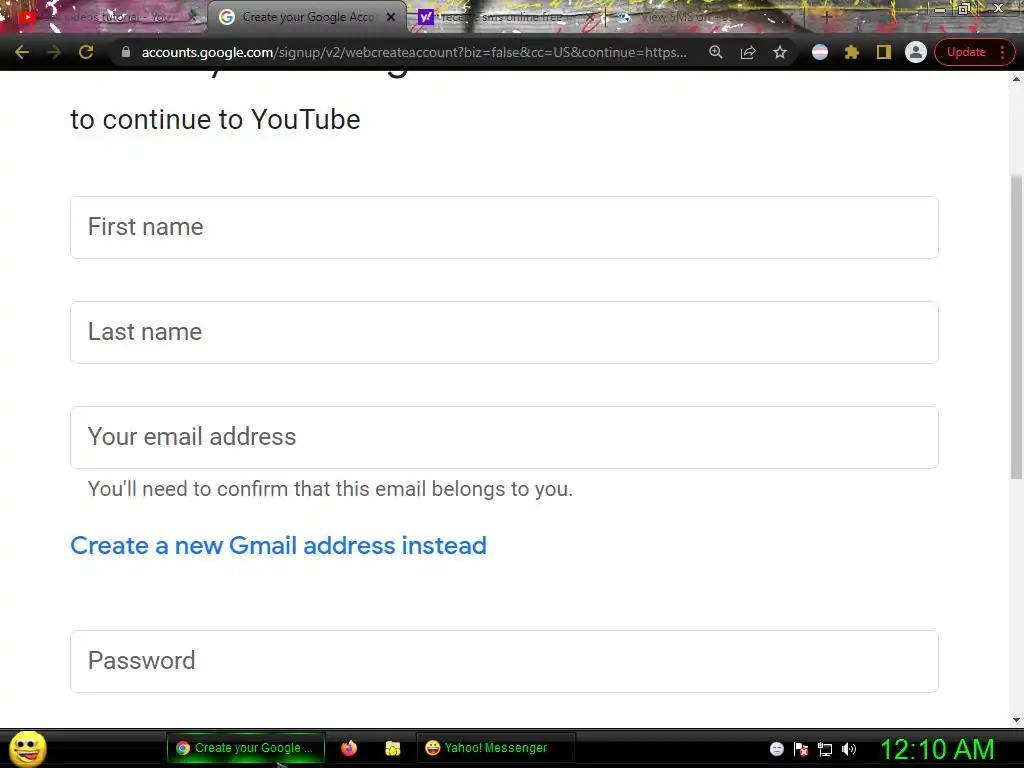Reload the page with the refresh icon

86,52
